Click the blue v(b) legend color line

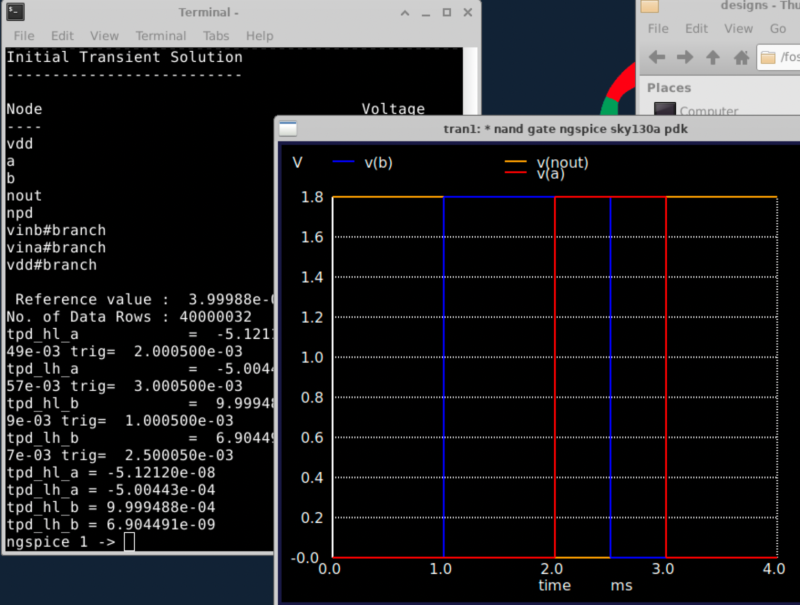tap(343, 162)
